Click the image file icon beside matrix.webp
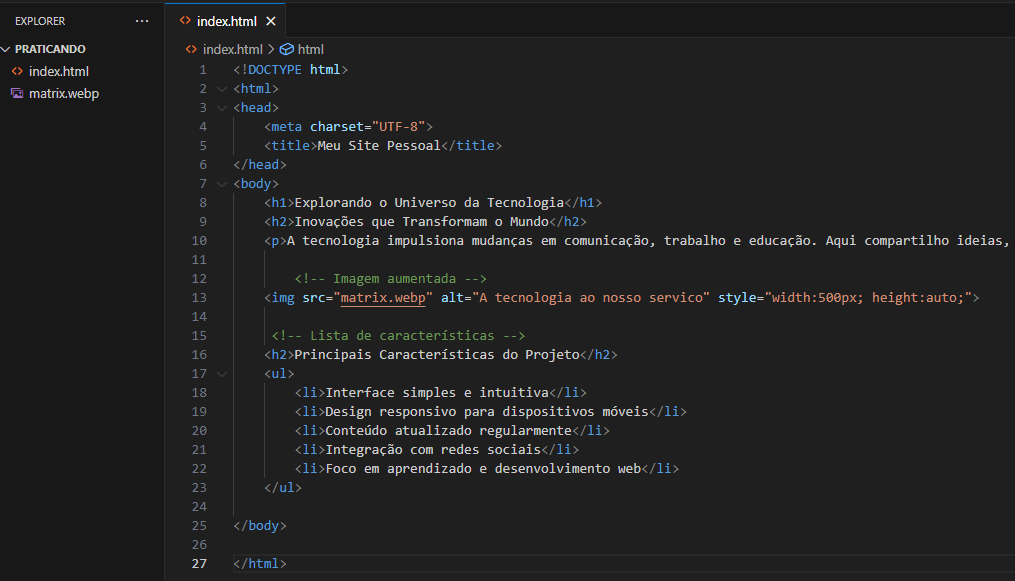Image resolution: width=1015 pixels, height=581 pixels. click(x=17, y=93)
